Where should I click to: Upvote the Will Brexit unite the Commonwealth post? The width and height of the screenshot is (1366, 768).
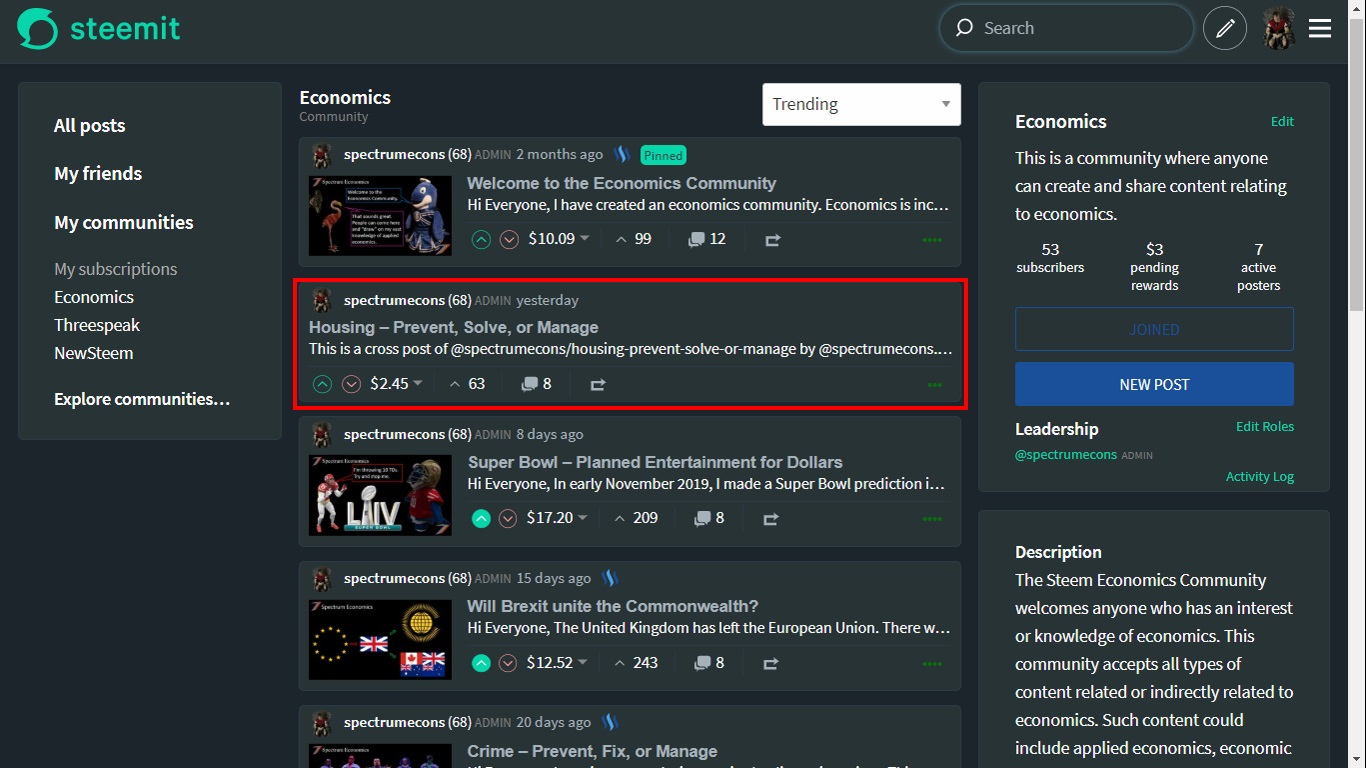[481, 663]
